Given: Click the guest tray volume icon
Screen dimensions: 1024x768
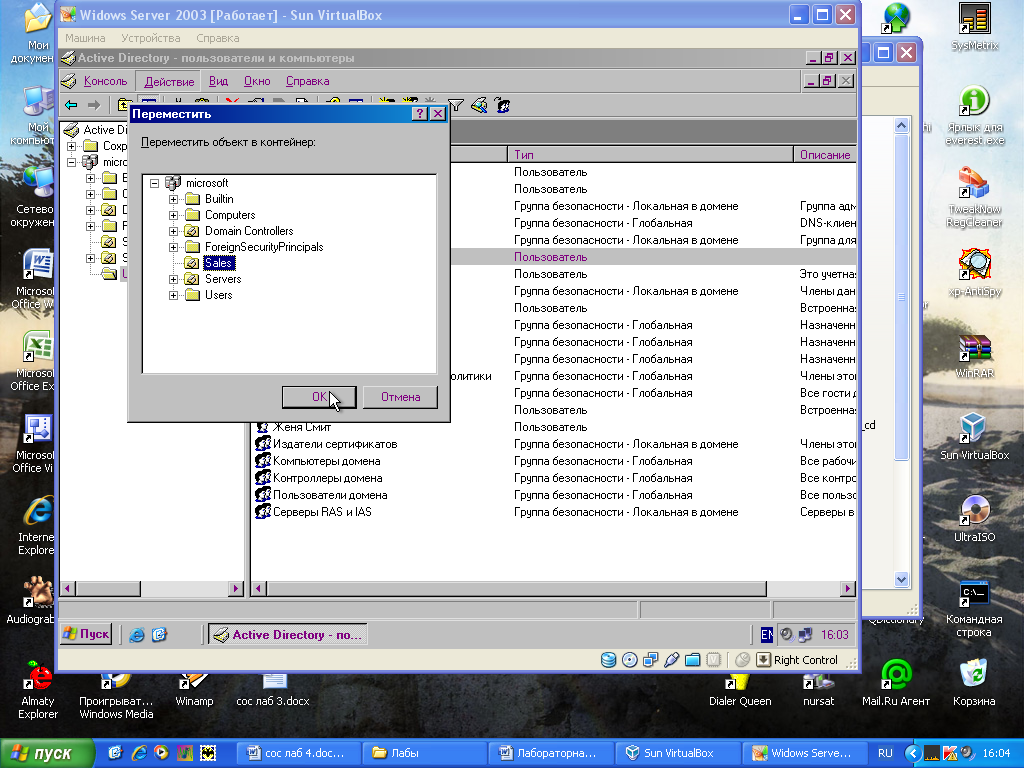Looking at the screenshot, I should coord(787,634).
